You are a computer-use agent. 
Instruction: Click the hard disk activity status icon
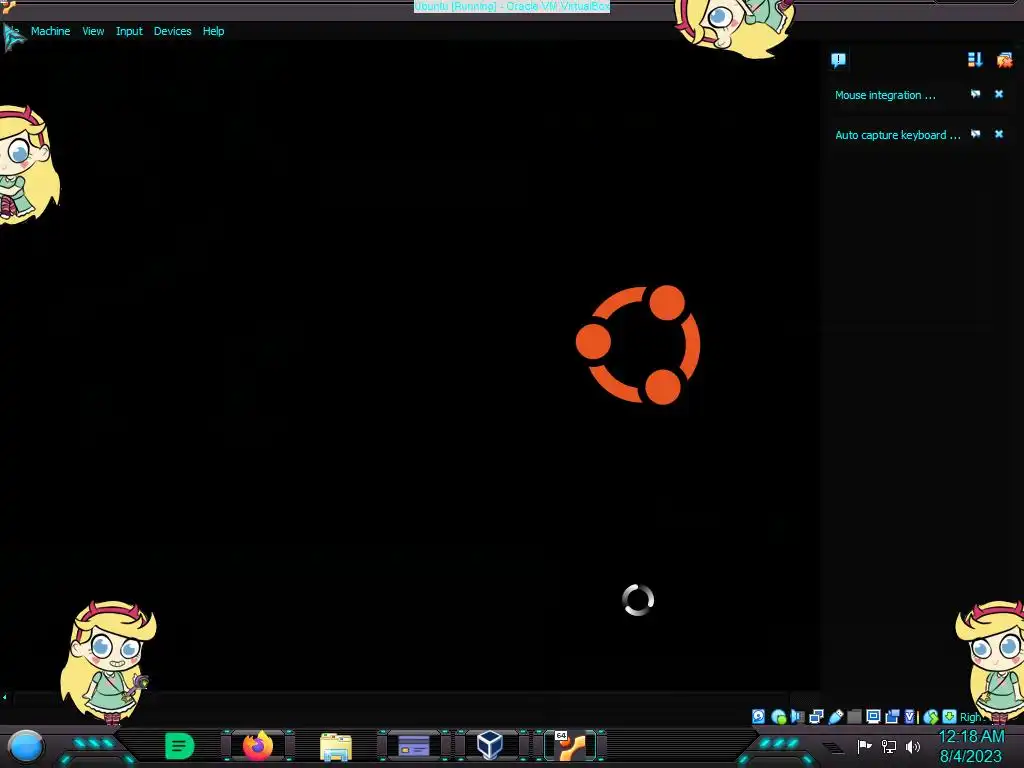[x=758, y=716]
